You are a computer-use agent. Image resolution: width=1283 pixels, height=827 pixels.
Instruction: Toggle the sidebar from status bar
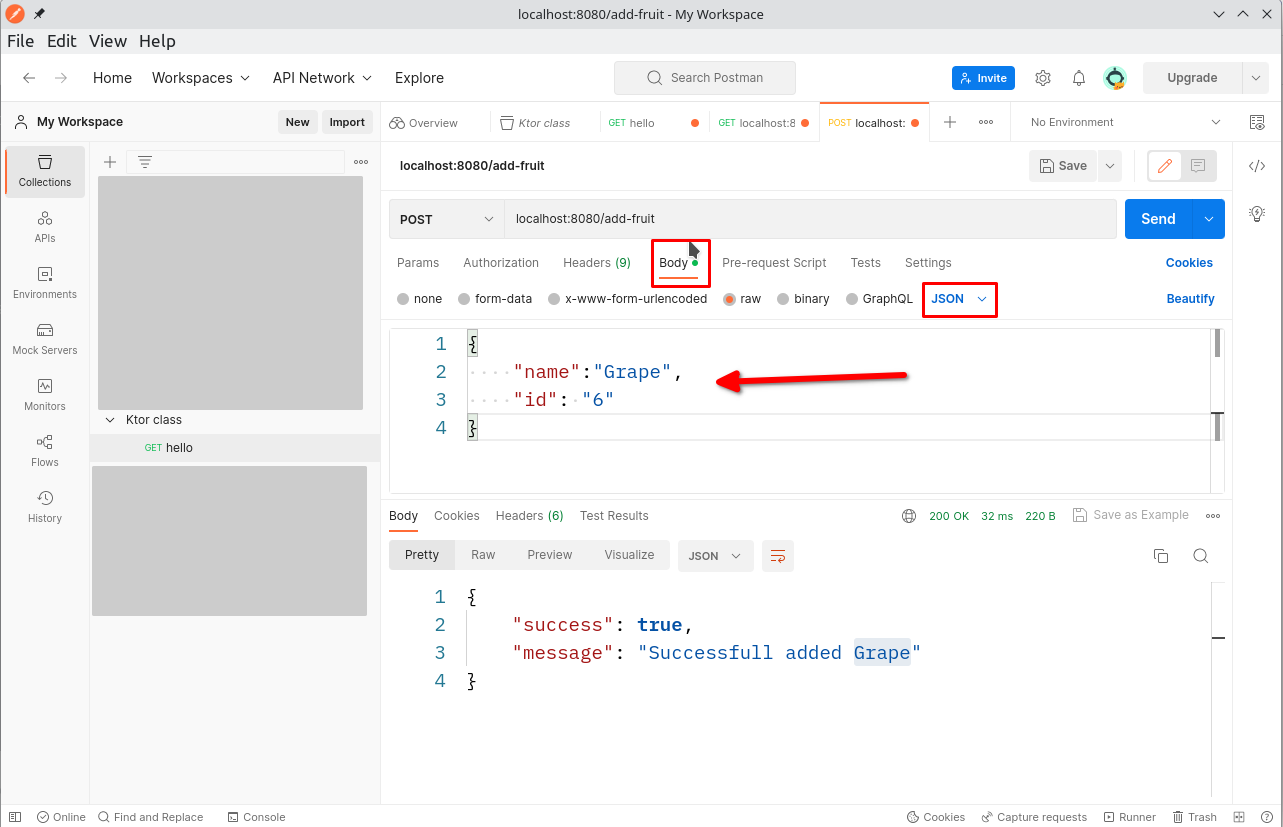point(15,817)
